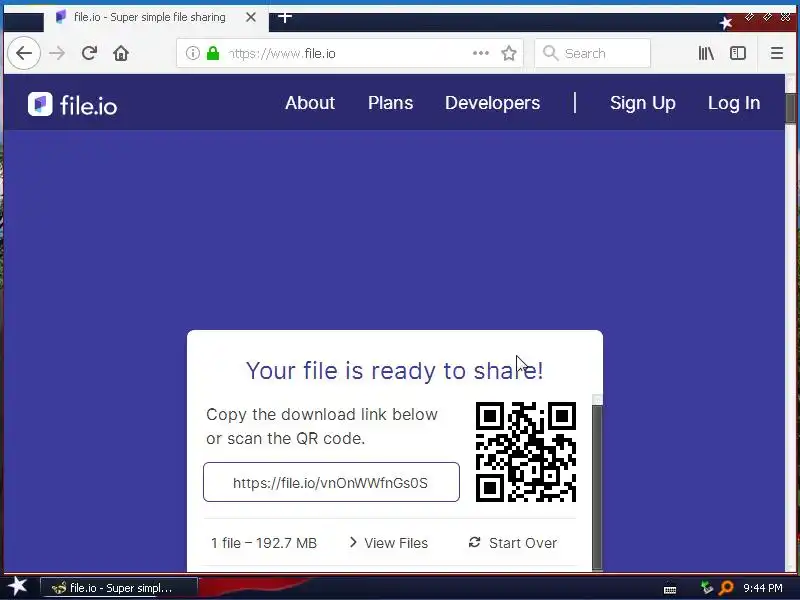
Task: Open a new tab with plus icon
Action: pos(285,17)
